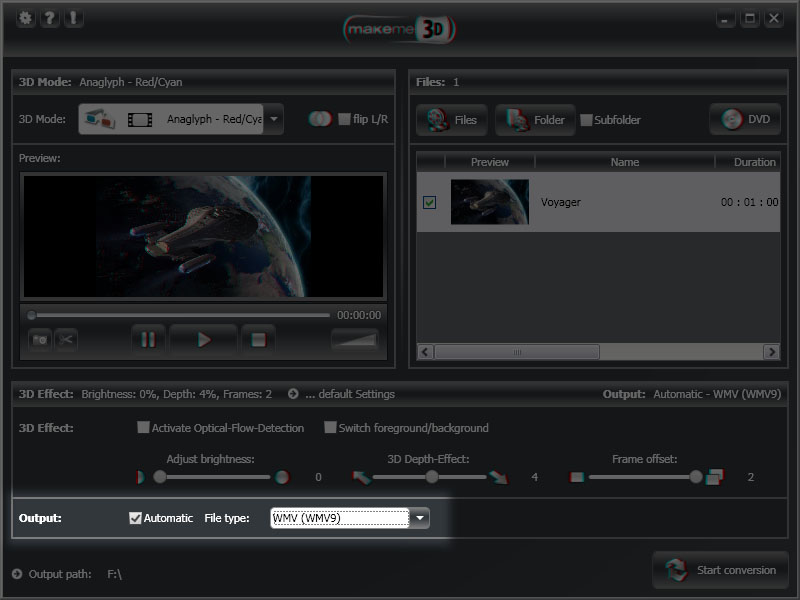This screenshot has height=600, width=800.
Task: Take a snapshot with the camera icon
Action: pyautogui.click(x=40, y=340)
